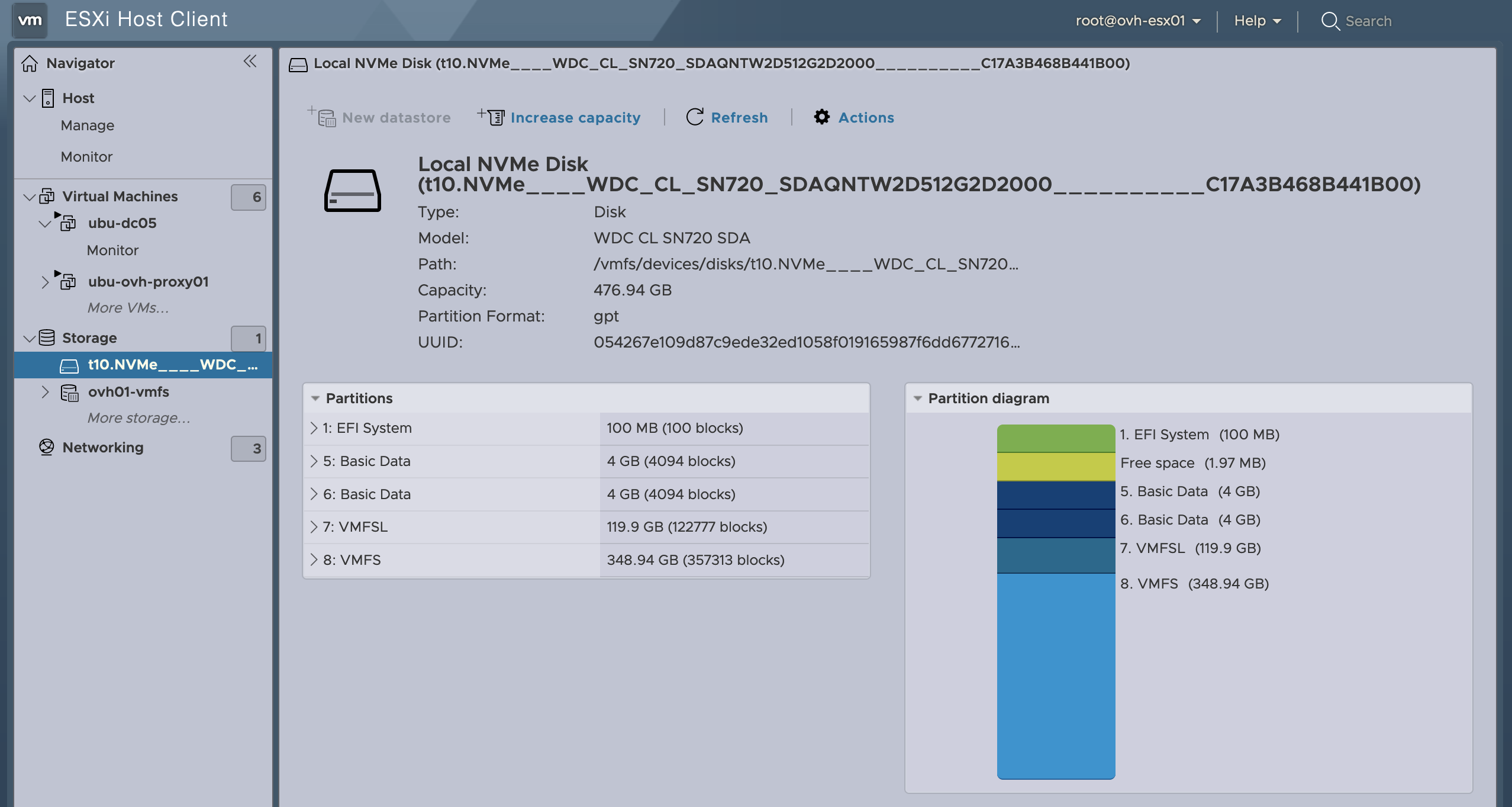Viewport: 1512px width, 807px height.
Task: Click the More VMs... link
Action: click(128, 308)
